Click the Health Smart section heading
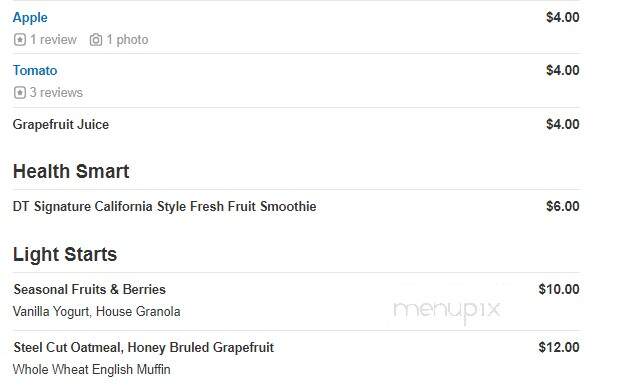The height and width of the screenshot is (392, 626). pos(71,171)
